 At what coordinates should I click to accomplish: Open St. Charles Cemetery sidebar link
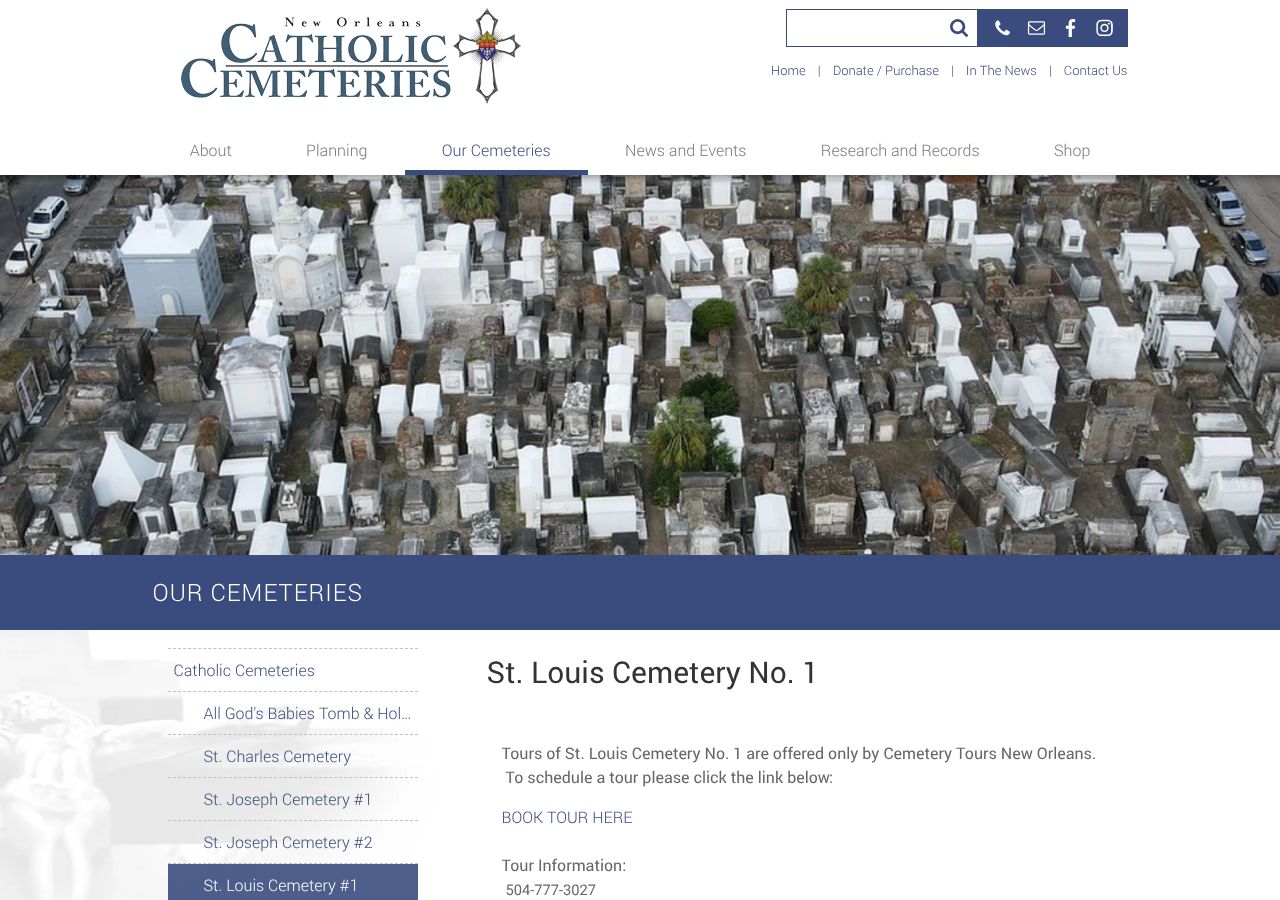coord(293,756)
